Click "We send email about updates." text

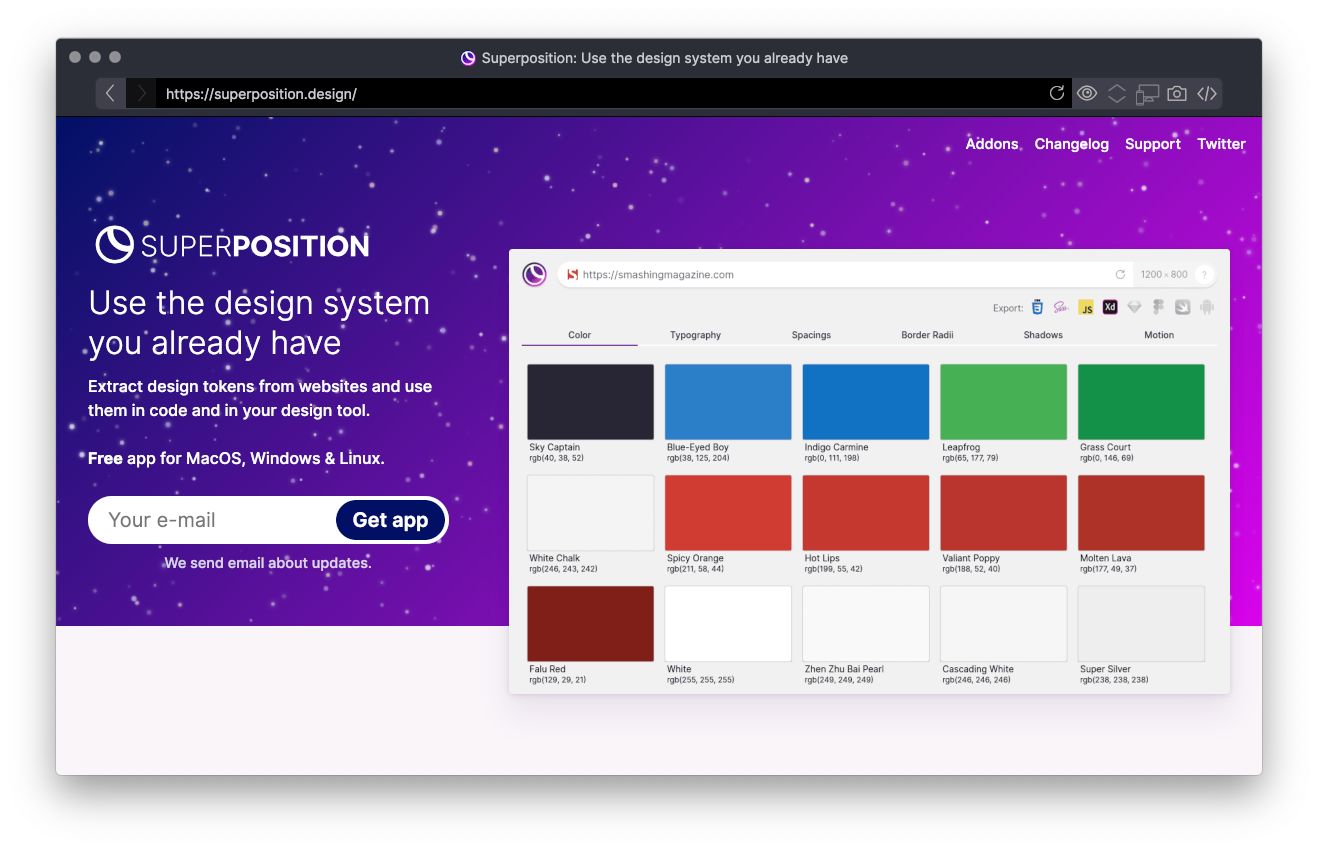(x=268, y=563)
